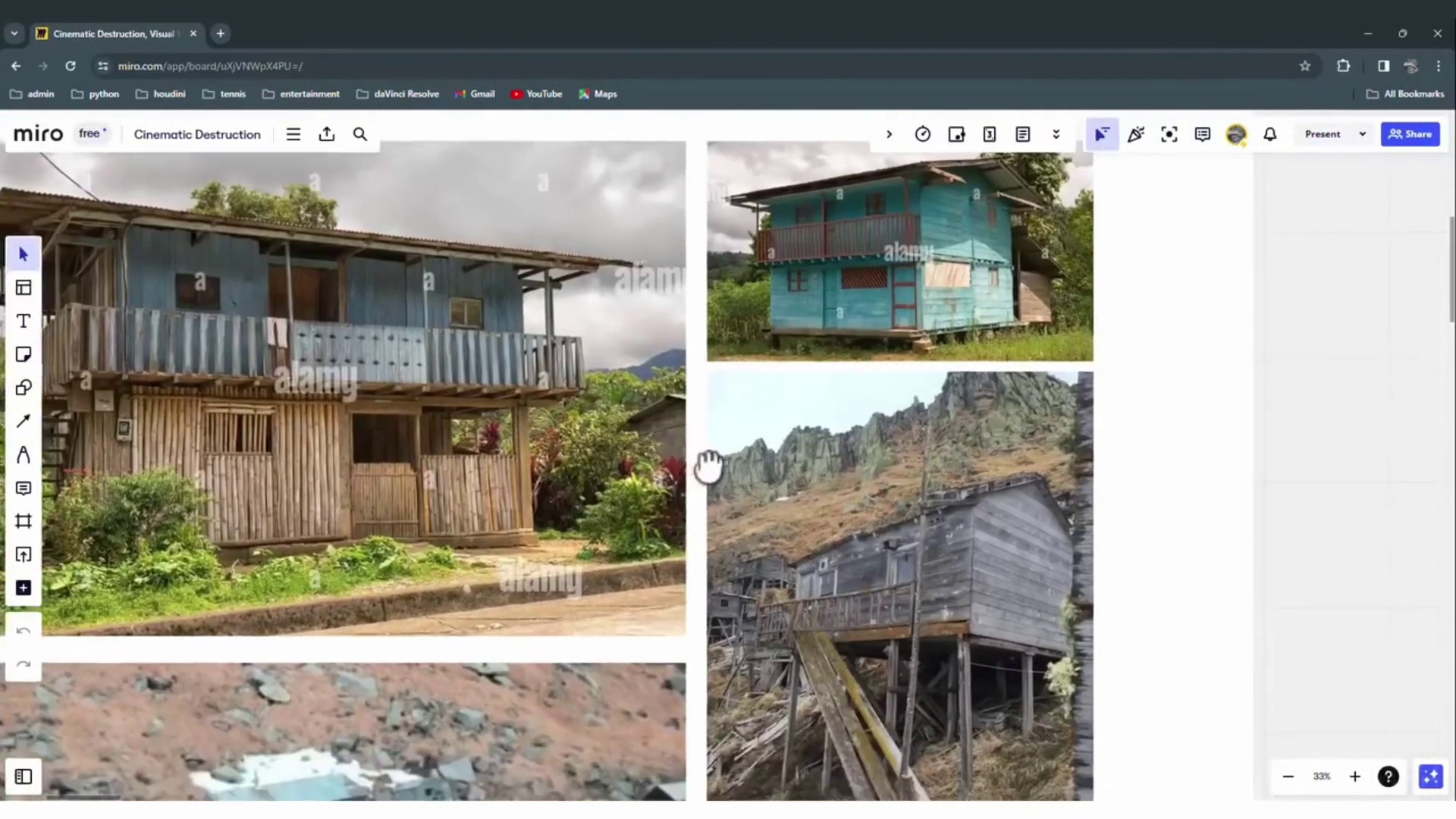
Task: Toggle collaborators' cursors visibility
Action: 1102,134
